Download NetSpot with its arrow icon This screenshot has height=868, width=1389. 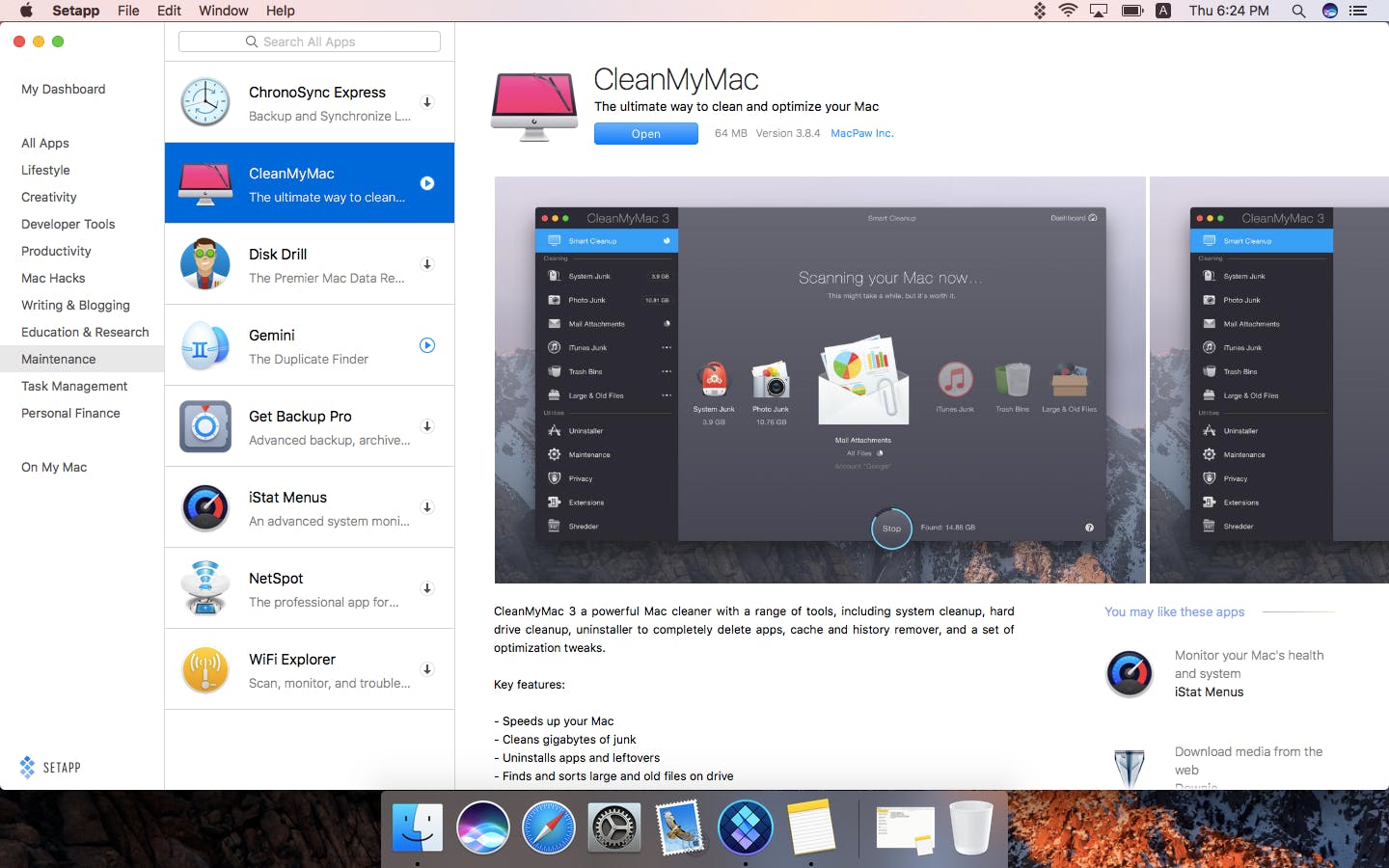427,588
